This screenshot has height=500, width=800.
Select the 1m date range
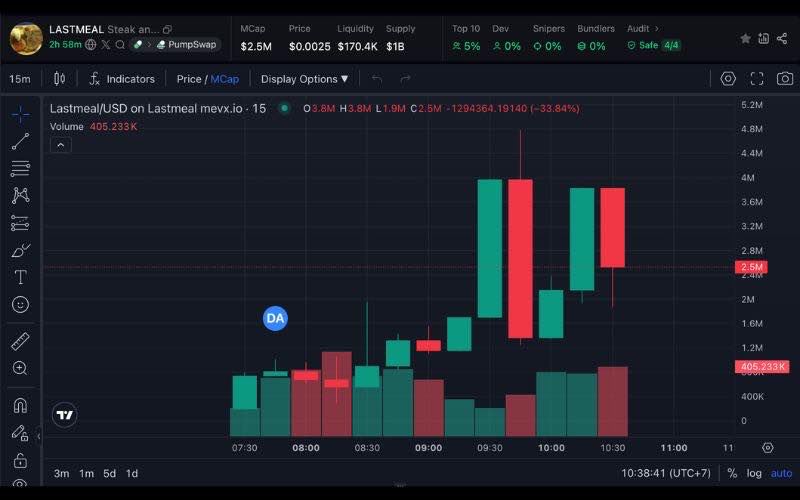pyautogui.click(x=86, y=473)
